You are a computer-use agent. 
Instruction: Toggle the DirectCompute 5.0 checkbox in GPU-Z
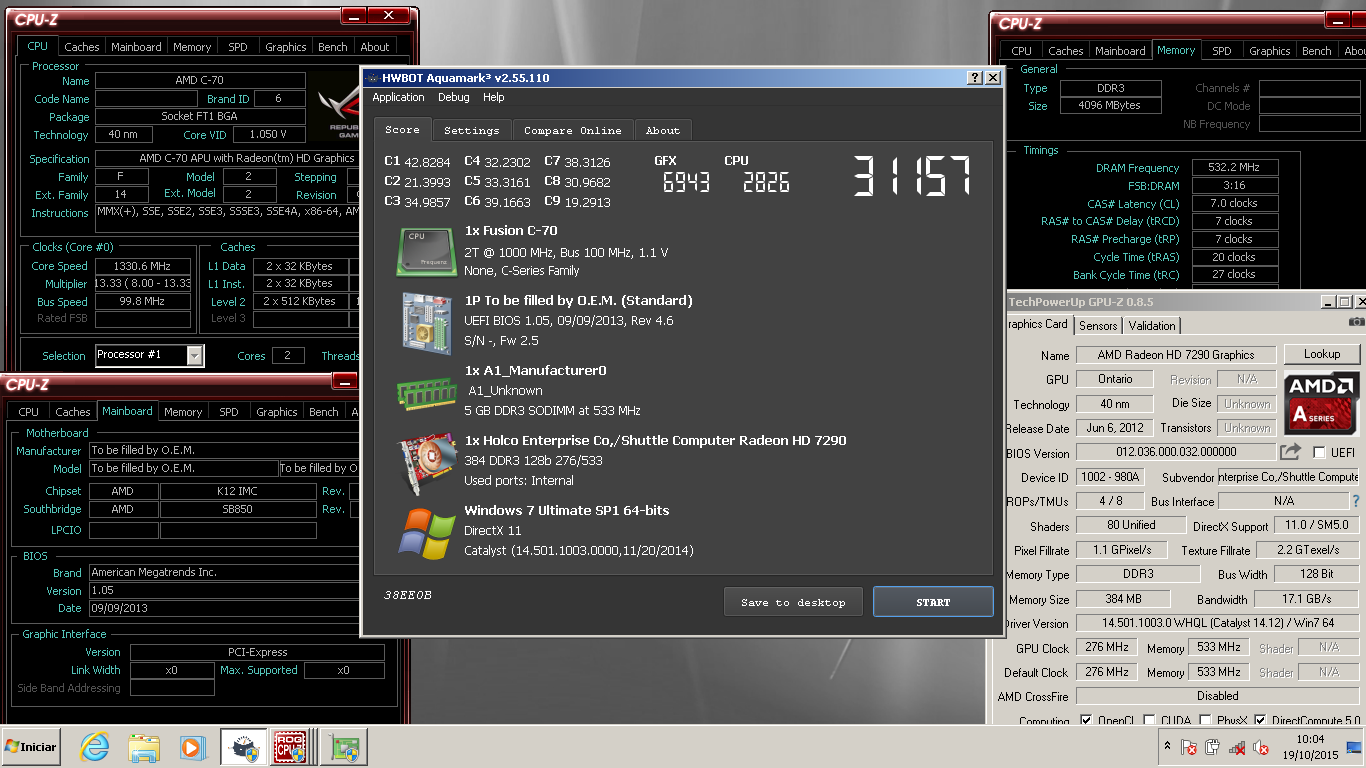click(x=1260, y=721)
